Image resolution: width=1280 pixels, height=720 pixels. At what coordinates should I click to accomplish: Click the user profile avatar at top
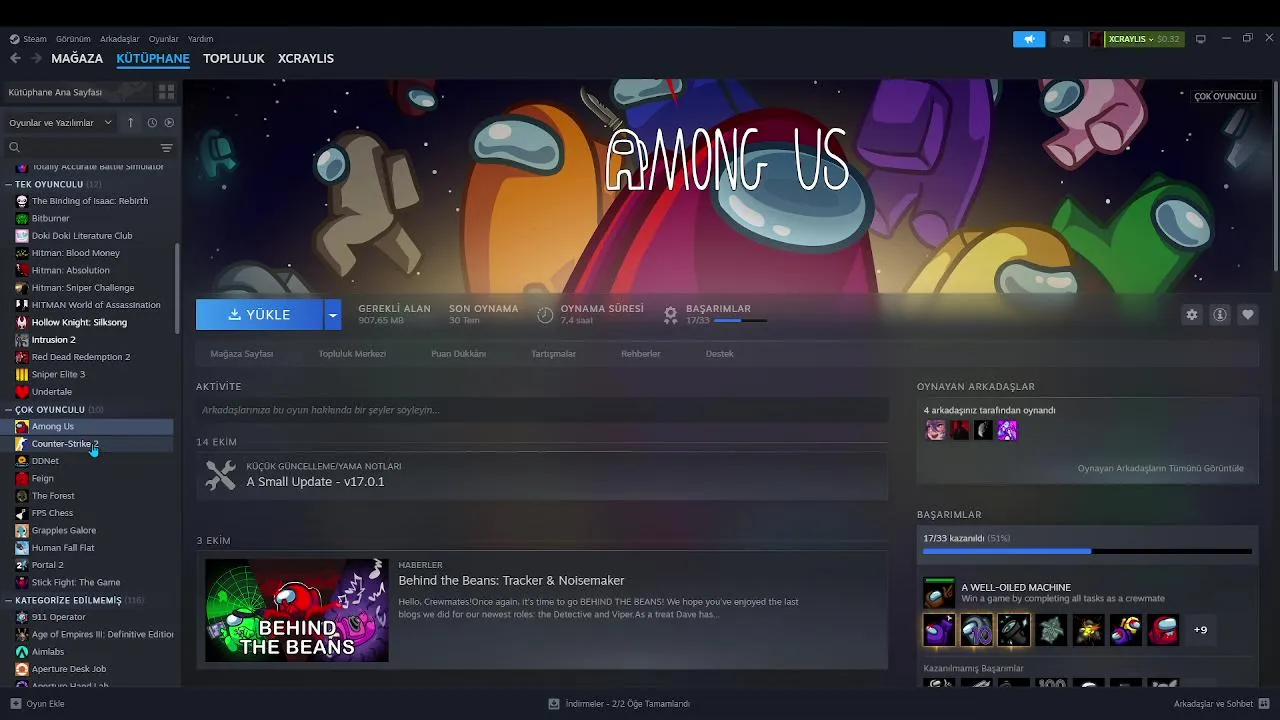coord(1097,39)
